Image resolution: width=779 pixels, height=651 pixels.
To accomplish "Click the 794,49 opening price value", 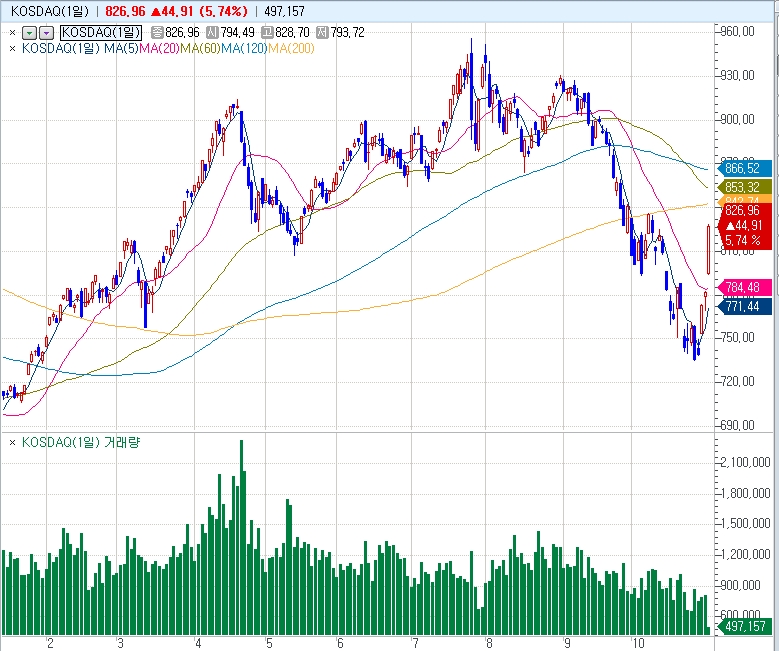I will coord(237,33).
